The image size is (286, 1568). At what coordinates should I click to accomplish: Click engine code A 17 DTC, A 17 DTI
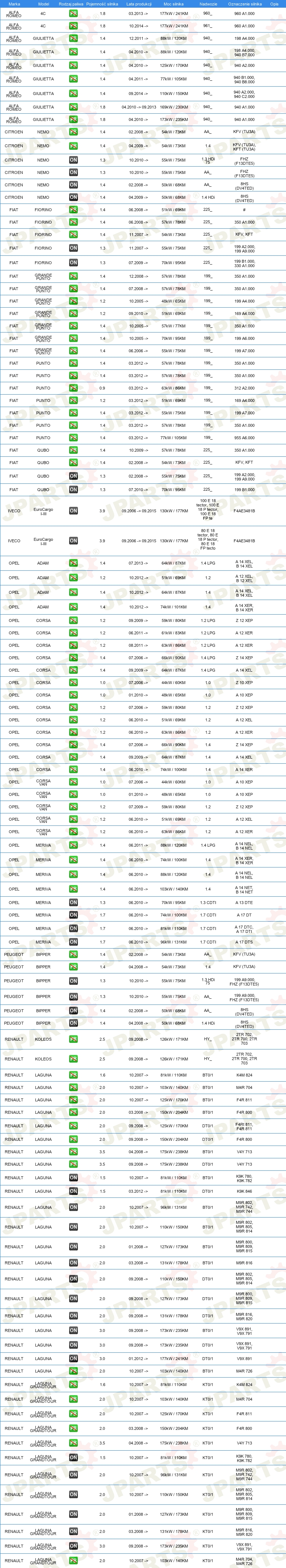[245, 929]
